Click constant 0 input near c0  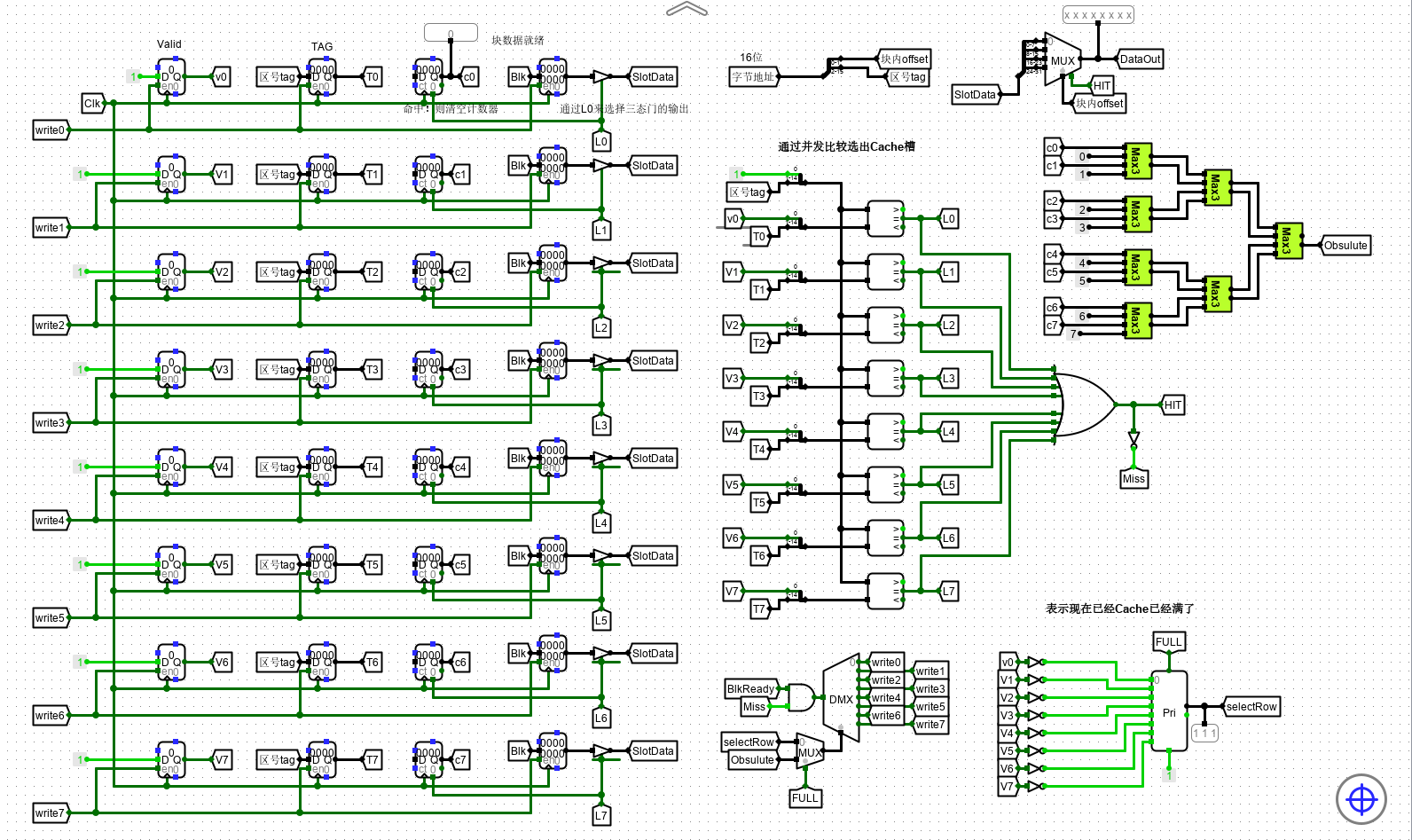1080,157
